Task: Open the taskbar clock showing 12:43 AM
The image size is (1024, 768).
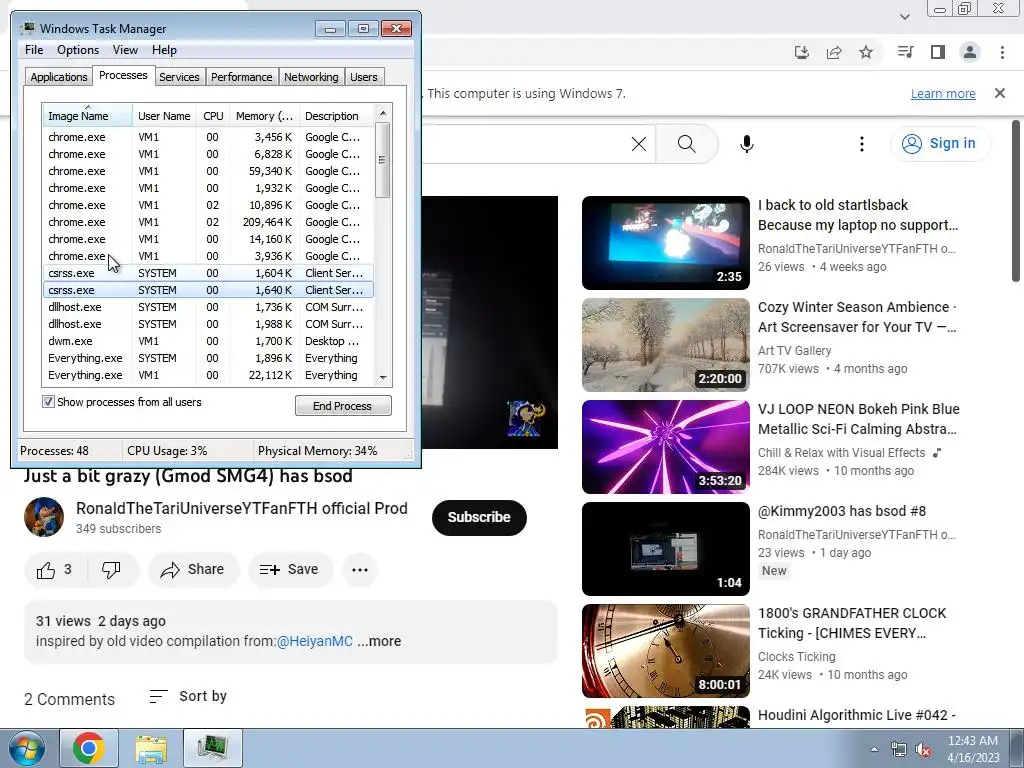Action: [x=973, y=749]
